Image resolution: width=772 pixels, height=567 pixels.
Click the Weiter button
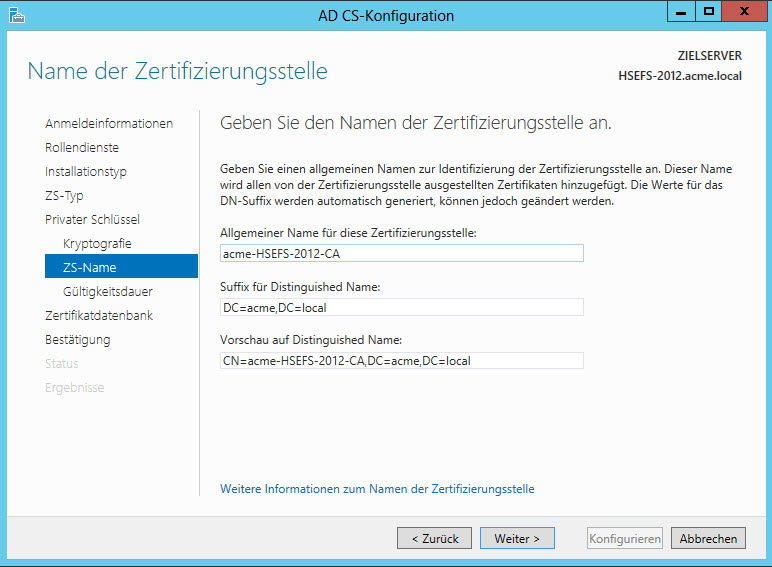pyautogui.click(x=517, y=538)
